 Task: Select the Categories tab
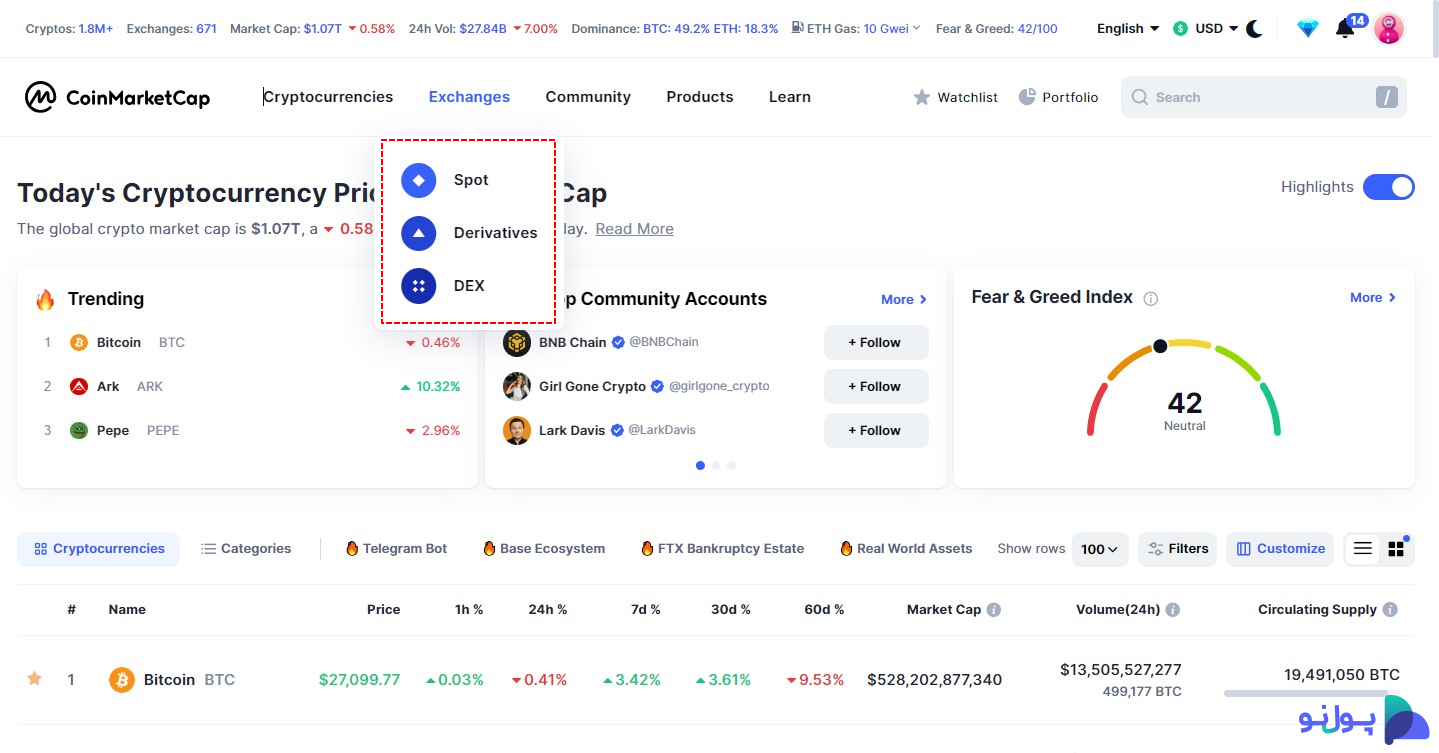click(x=246, y=549)
